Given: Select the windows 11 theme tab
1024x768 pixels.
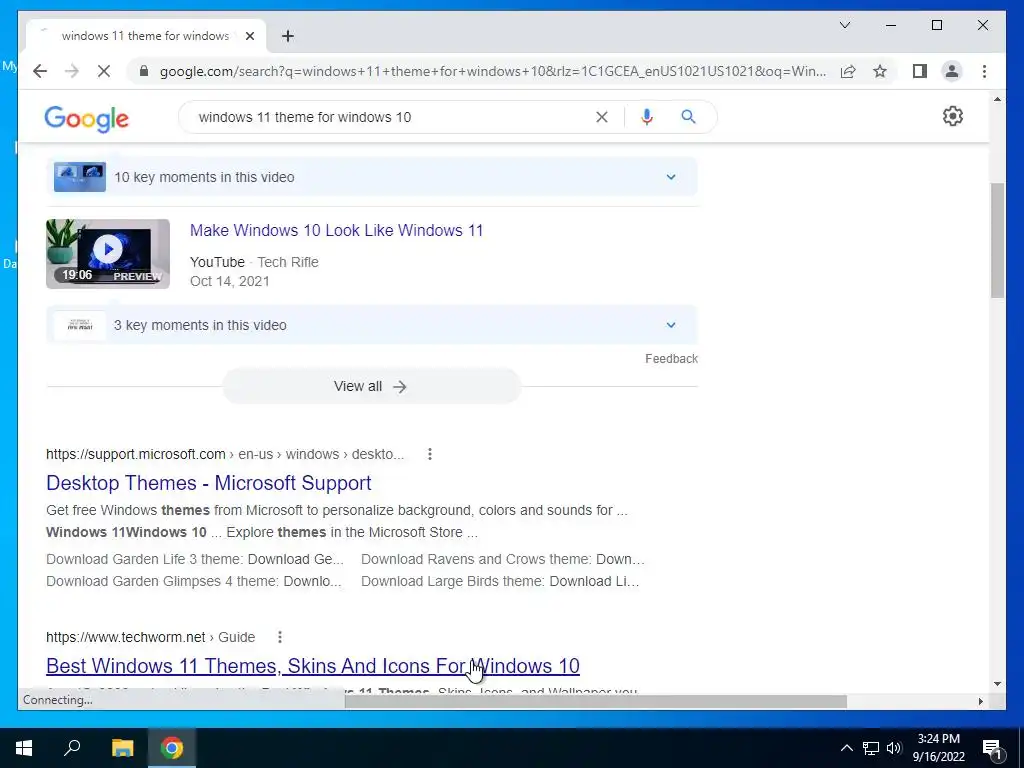Looking at the screenshot, I should pyautogui.click(x=146, y=36).
